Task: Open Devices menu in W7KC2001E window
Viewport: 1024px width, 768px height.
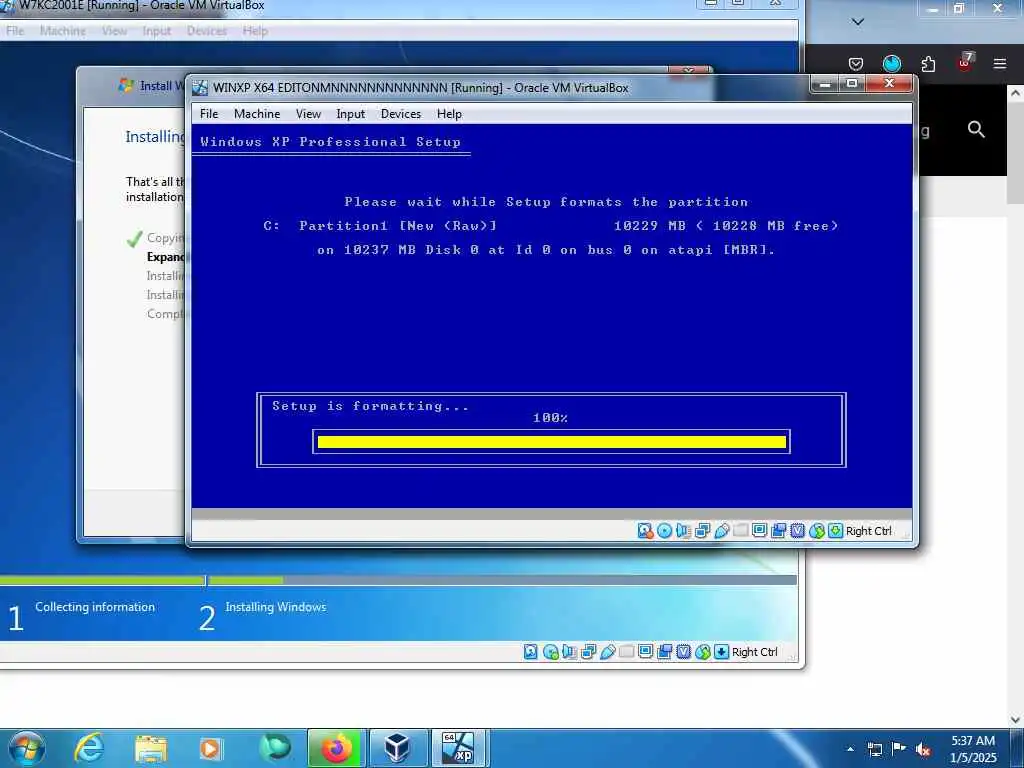Action: click(207, 31)
